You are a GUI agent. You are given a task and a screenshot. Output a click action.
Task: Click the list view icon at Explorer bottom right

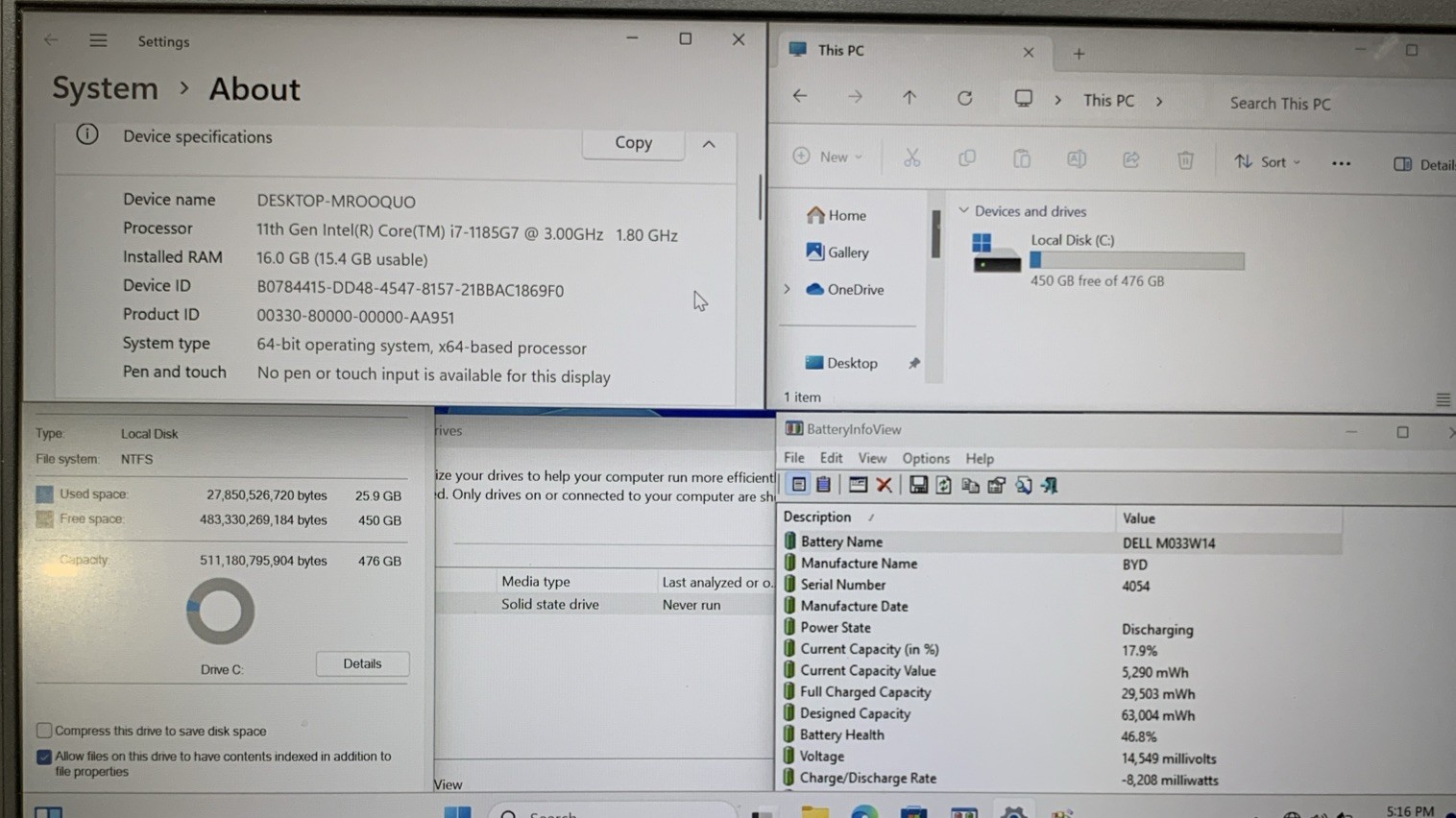tap(1443, 398)
